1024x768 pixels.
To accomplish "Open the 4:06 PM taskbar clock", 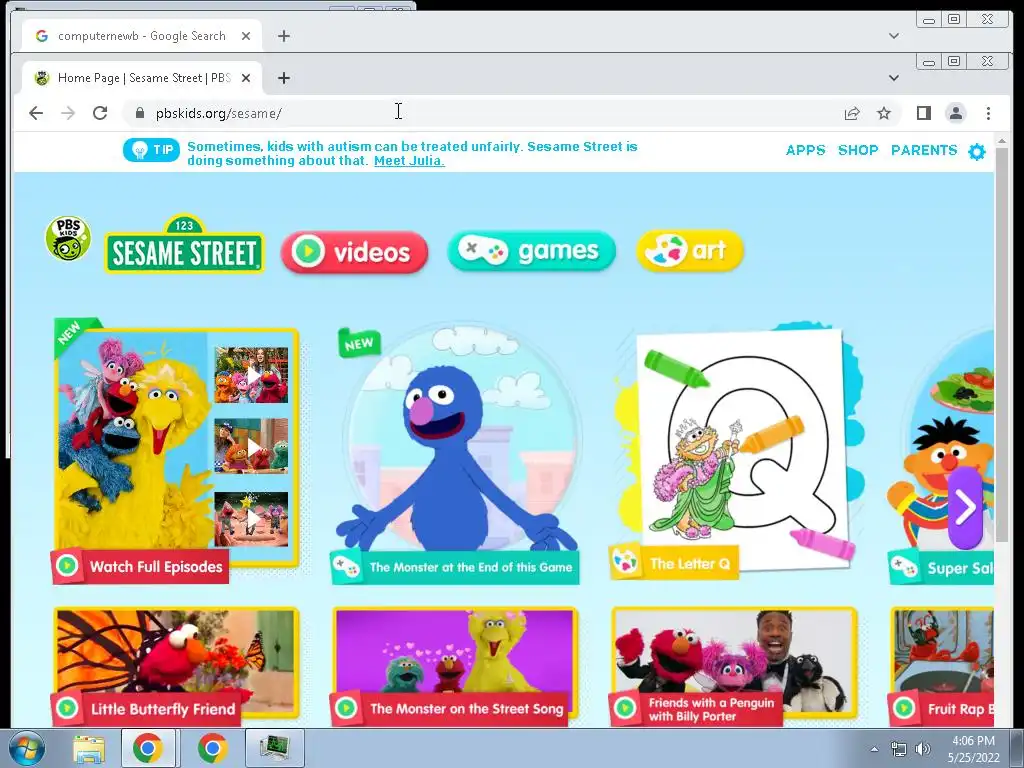I will [x=973, y=749].
